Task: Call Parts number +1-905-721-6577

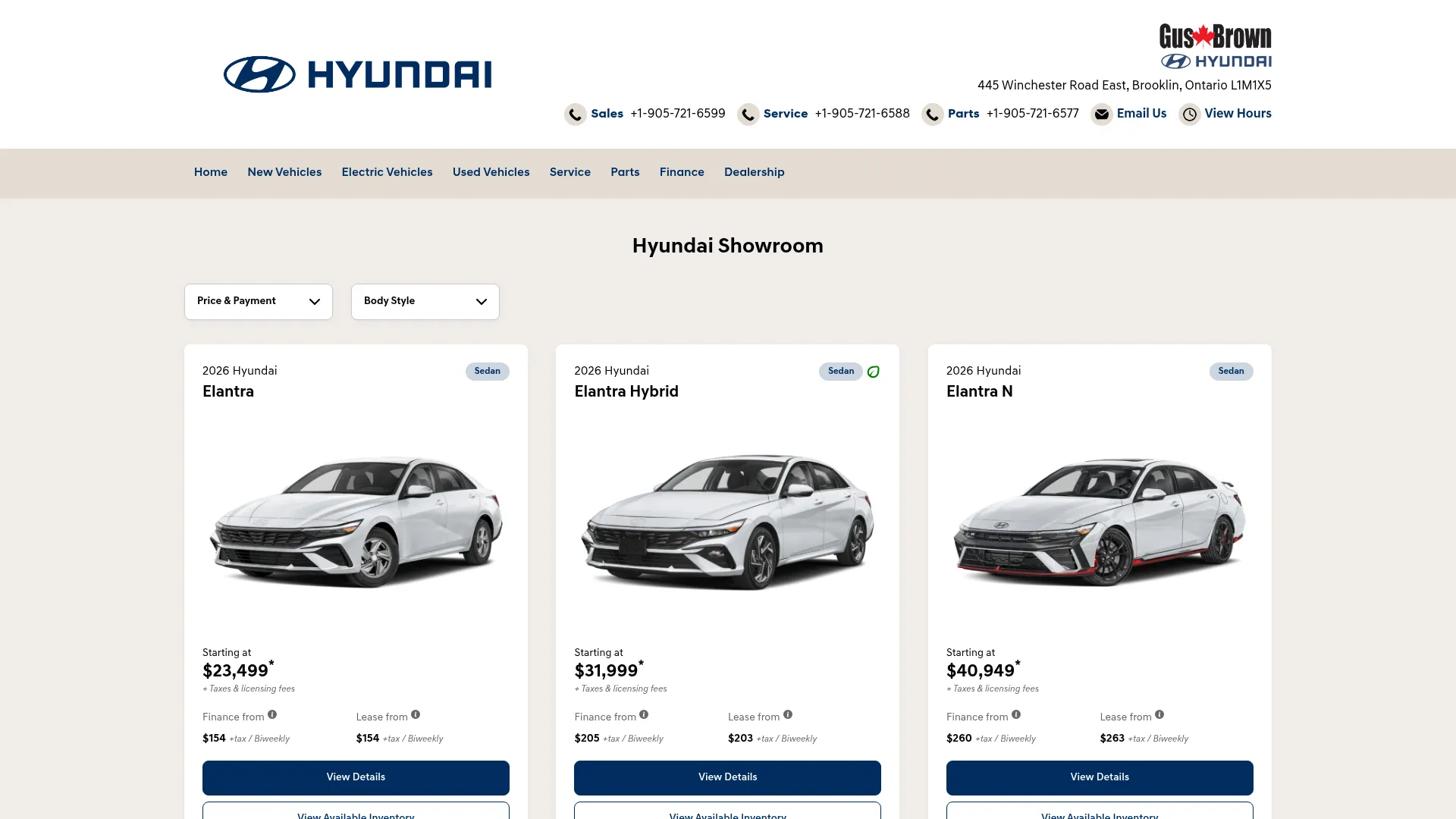Action: tap(1033, 114)
